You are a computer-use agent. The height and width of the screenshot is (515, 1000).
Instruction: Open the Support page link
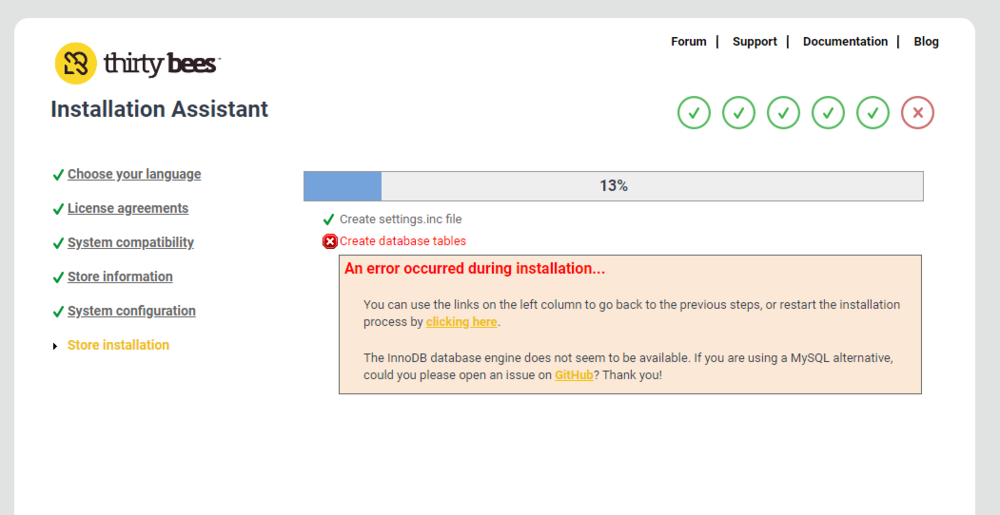[x=754, y=42]
